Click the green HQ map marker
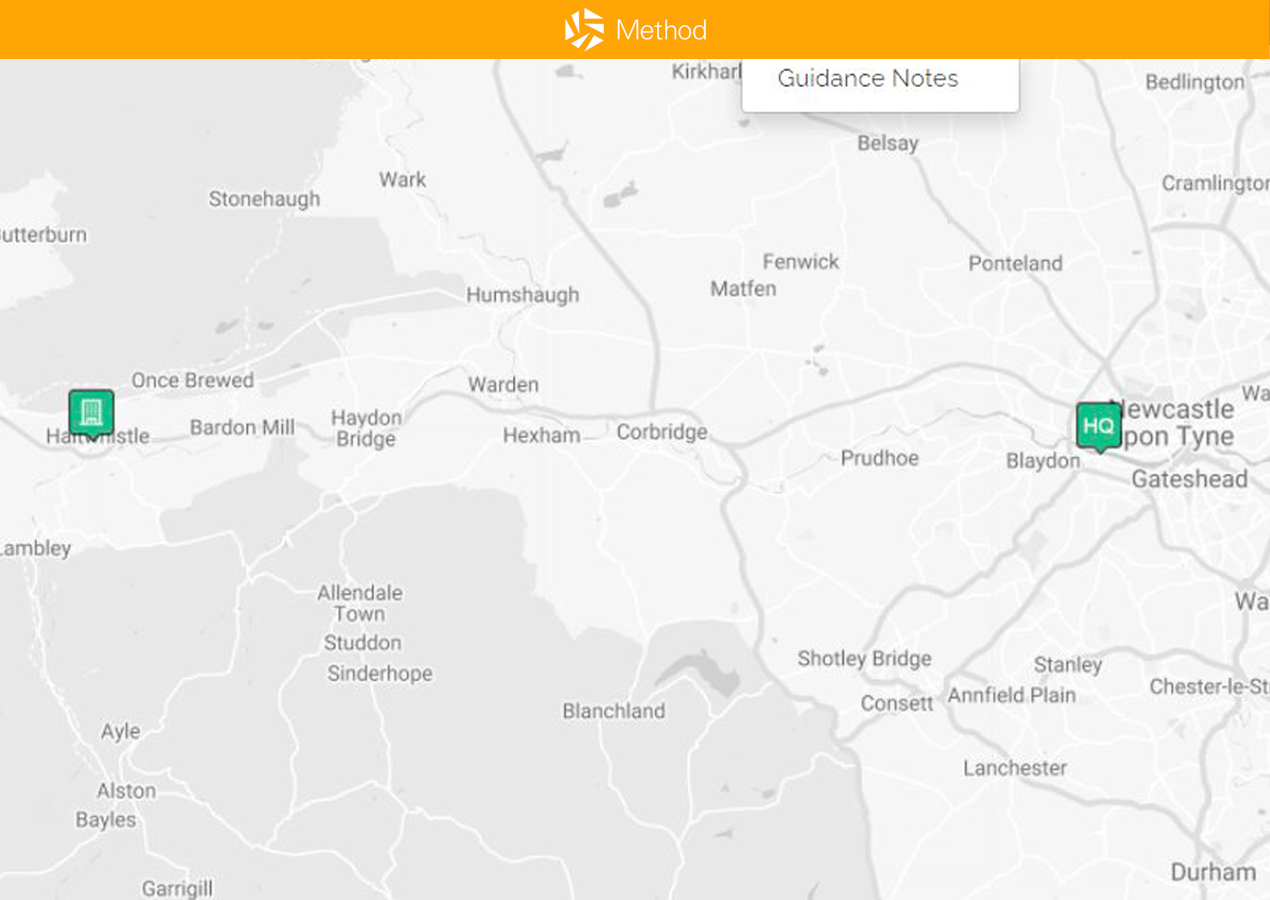The height and width of the screenshot is (900, 1270). 1098,426
